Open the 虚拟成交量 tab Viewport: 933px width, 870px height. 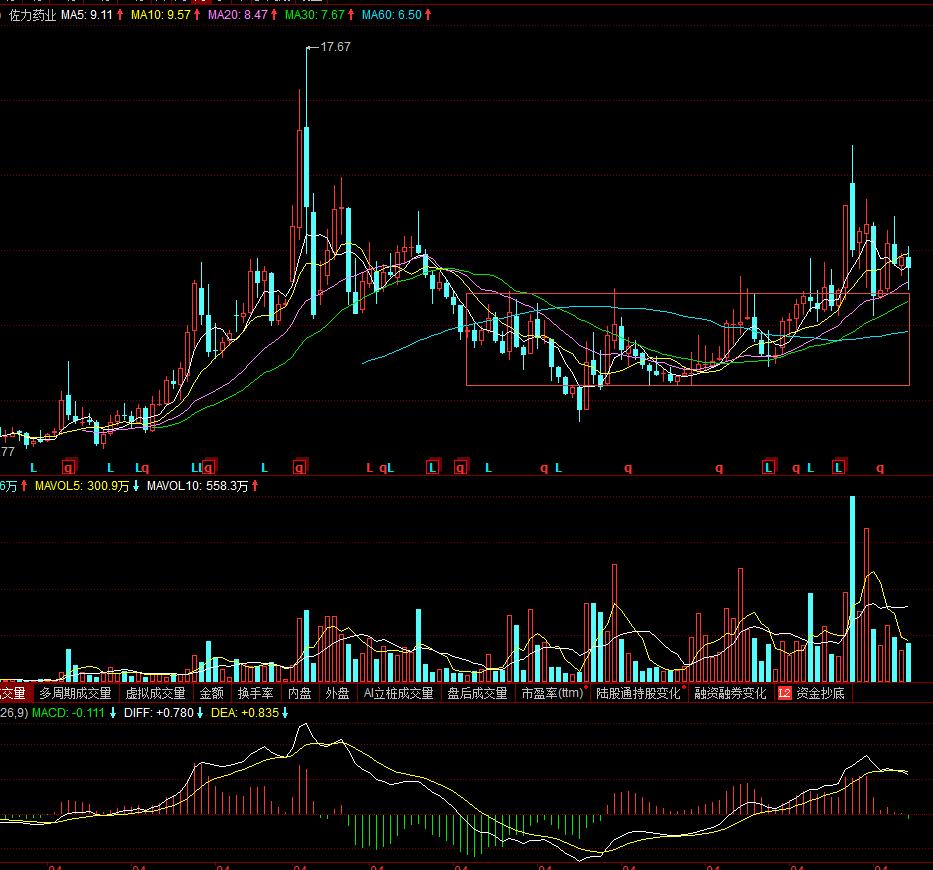click(x=155, y=693)
